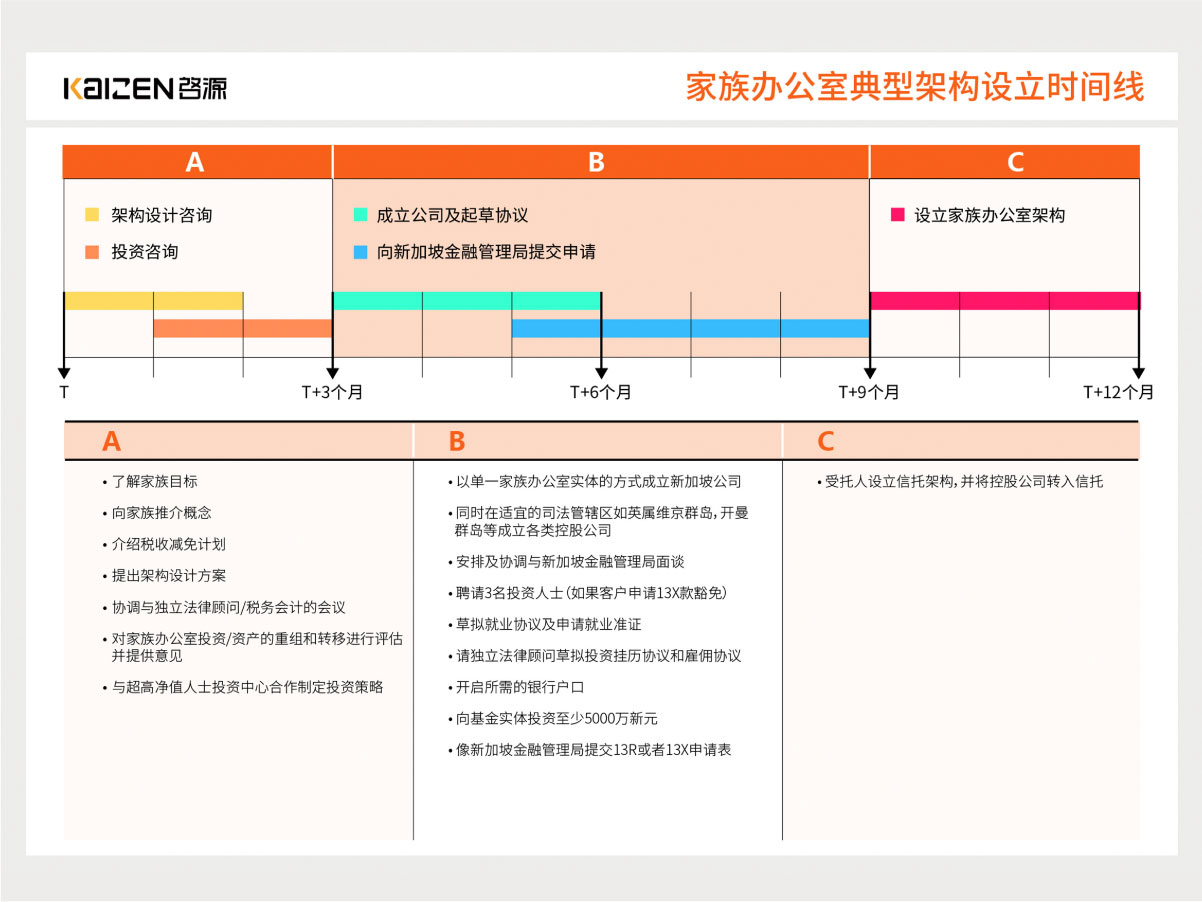Click the KAIZEN 启源 logo
The height and width of the screenshot is (902, 1202).
point(145,88)
